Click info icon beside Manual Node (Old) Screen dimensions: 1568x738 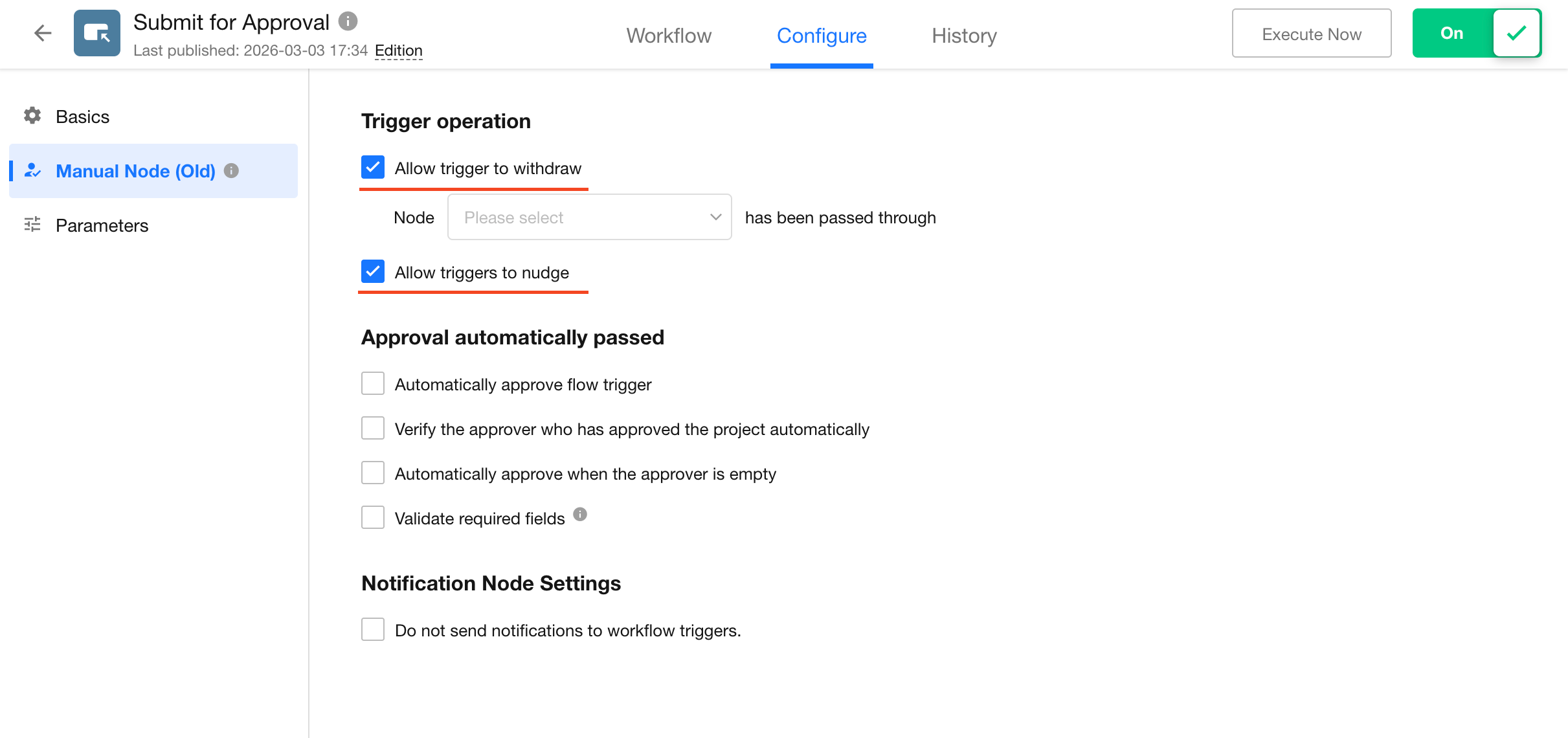[x=231, y=170]
